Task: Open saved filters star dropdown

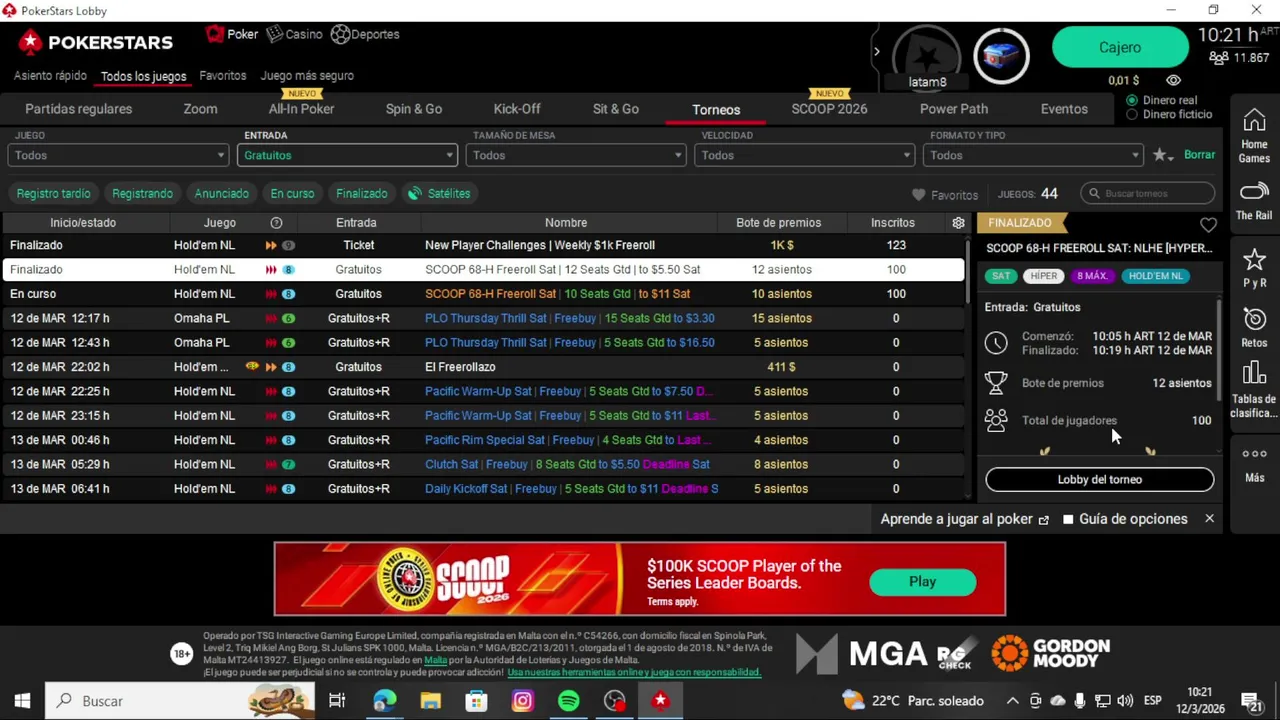Action: coord(1163,155)
